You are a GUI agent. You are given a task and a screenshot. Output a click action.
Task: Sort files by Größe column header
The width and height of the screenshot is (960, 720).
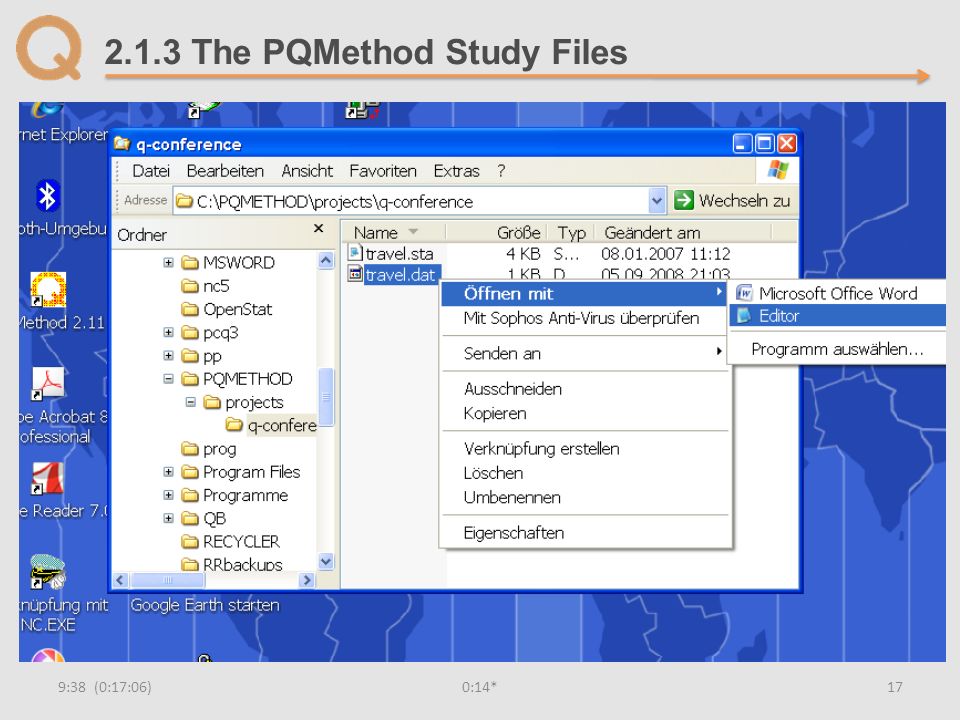[497, 233]
